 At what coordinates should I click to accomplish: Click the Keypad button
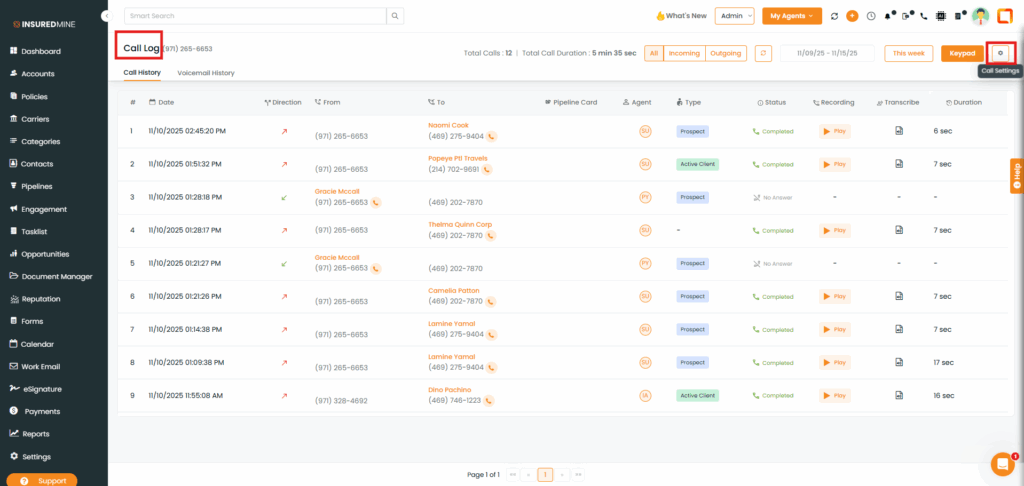pyautogui.click(x=961, y=53)
